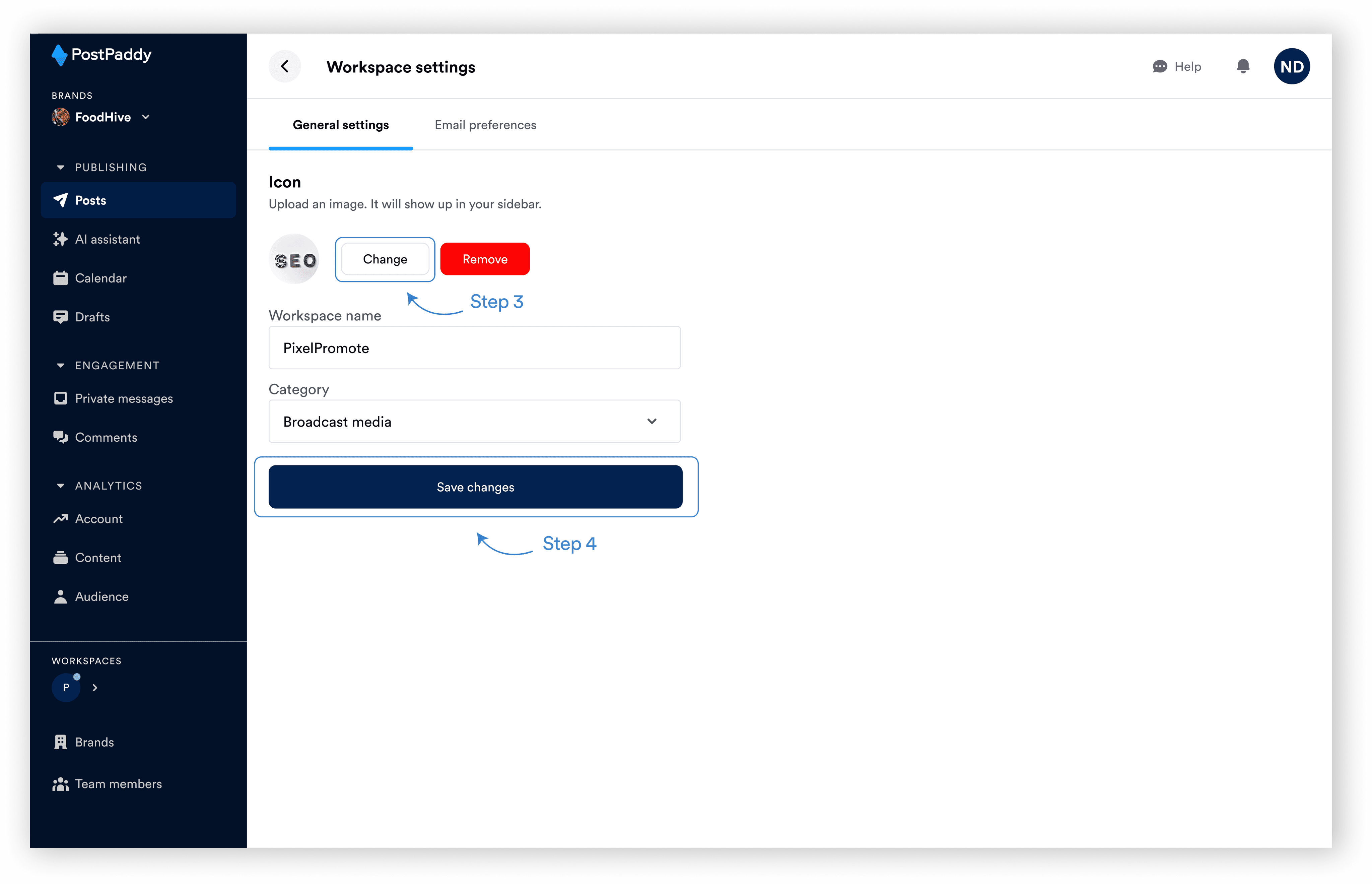1372x884 pixels.
Task: Open the Brands page
Action: pyautogui.click(x=94, y=742)
